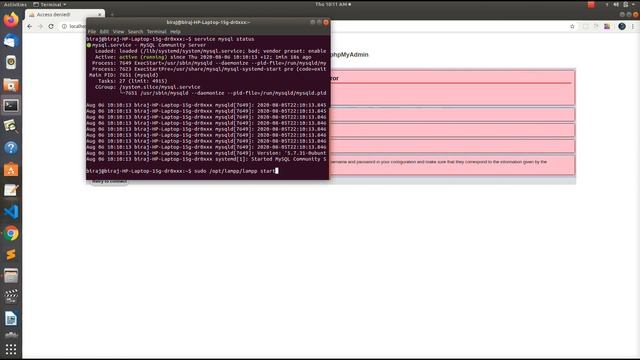Select the Access denied browser tab
The image size is (640, 360).
click(64, 14)
